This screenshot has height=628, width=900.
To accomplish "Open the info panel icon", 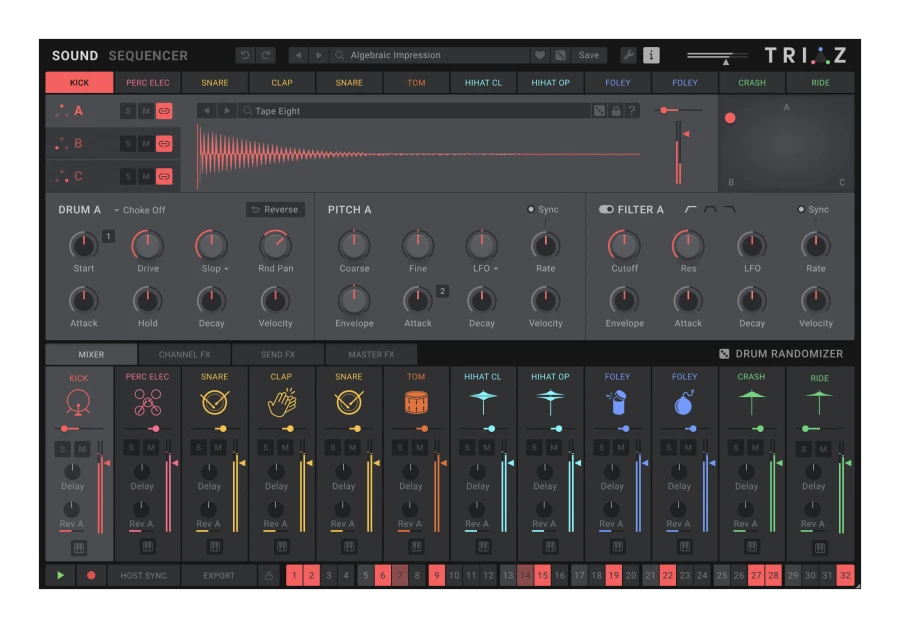I will [651, 55].
